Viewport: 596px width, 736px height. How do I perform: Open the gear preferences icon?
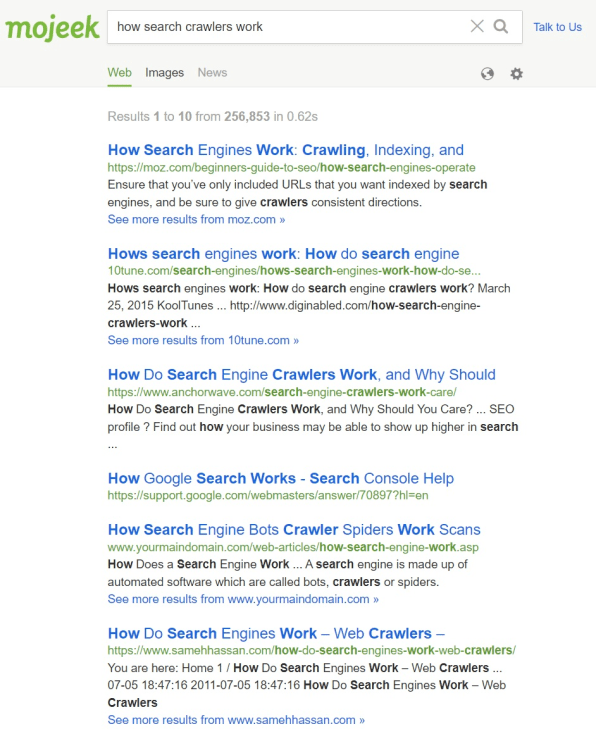click(x=516, y=74)
